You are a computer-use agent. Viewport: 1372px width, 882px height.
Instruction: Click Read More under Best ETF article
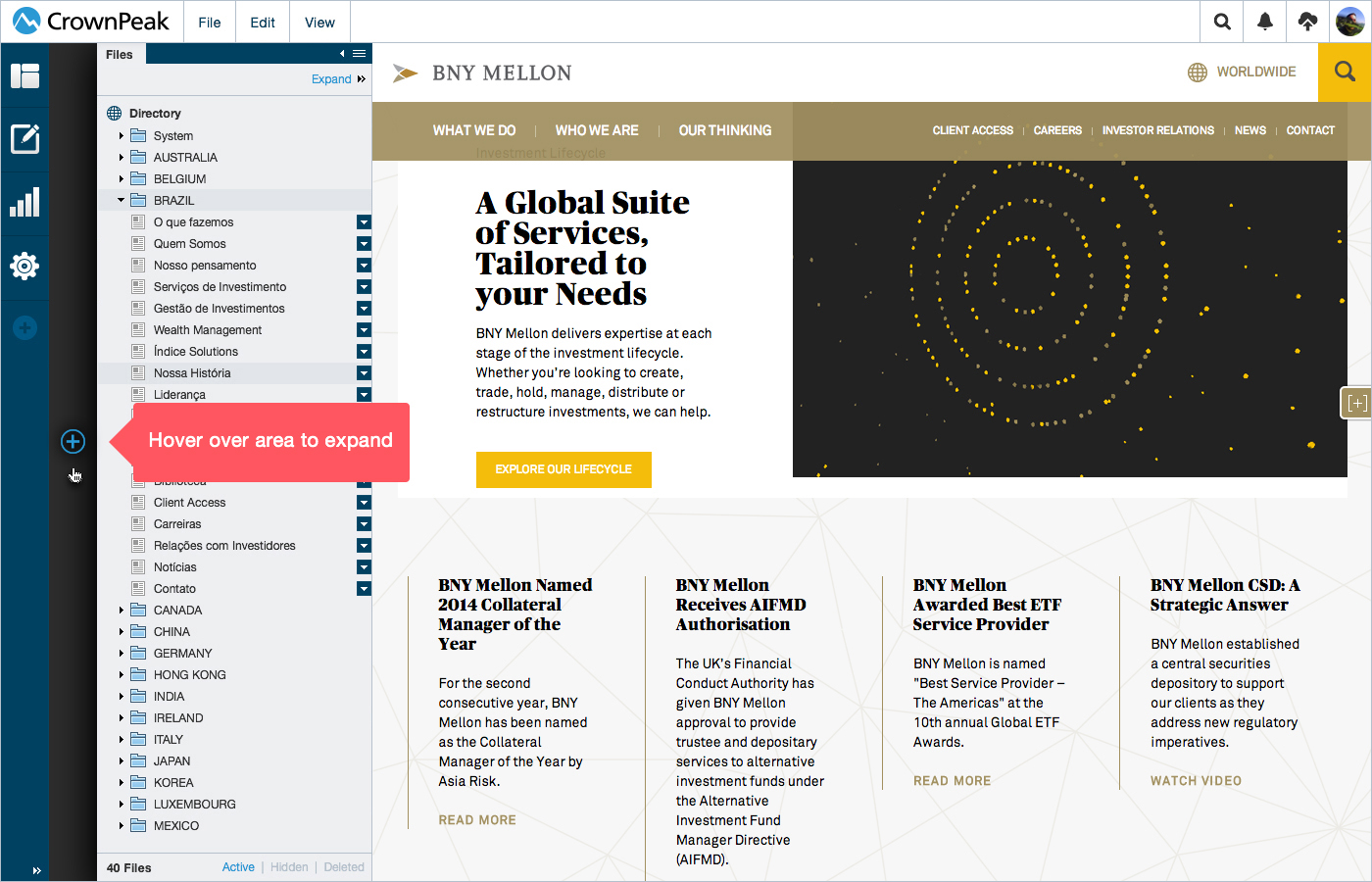pyautogui.click(x=952, y=781)
